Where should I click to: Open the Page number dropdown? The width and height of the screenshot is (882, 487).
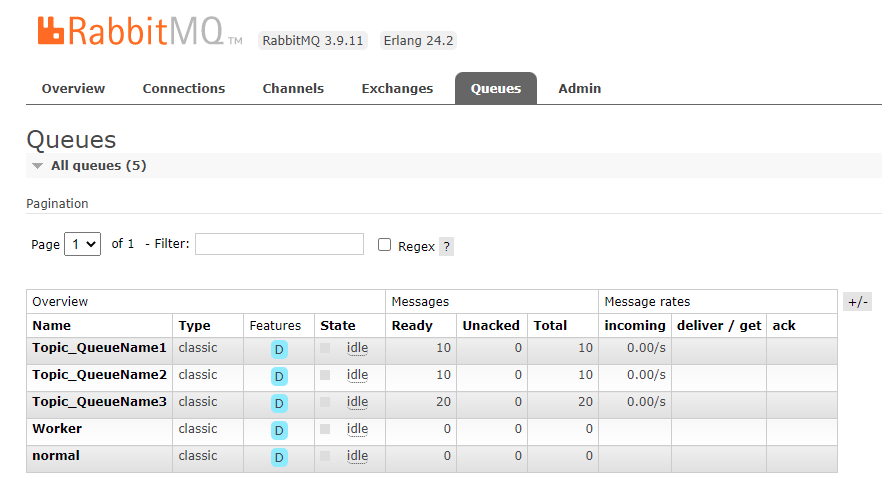[x=83, y=244]
